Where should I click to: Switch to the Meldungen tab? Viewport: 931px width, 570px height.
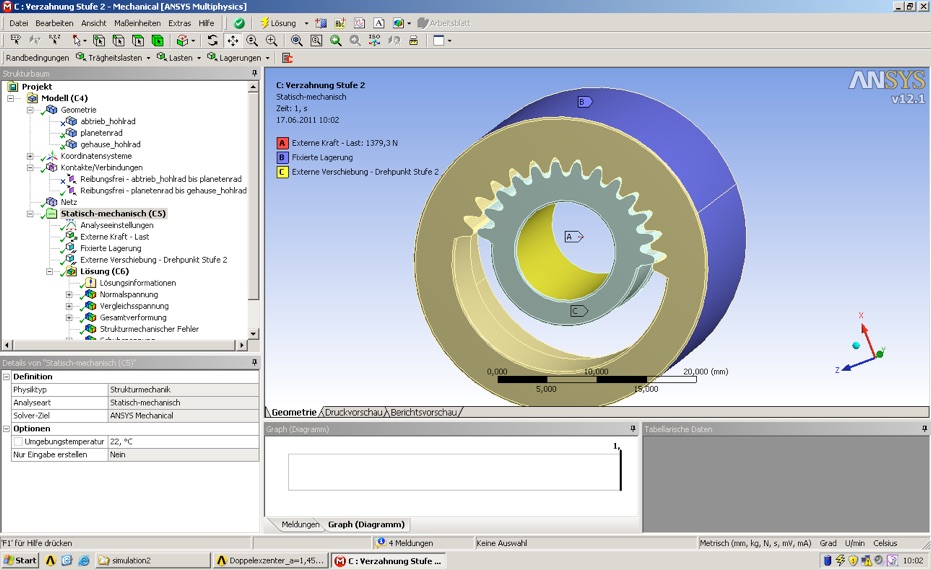point(300,525)
